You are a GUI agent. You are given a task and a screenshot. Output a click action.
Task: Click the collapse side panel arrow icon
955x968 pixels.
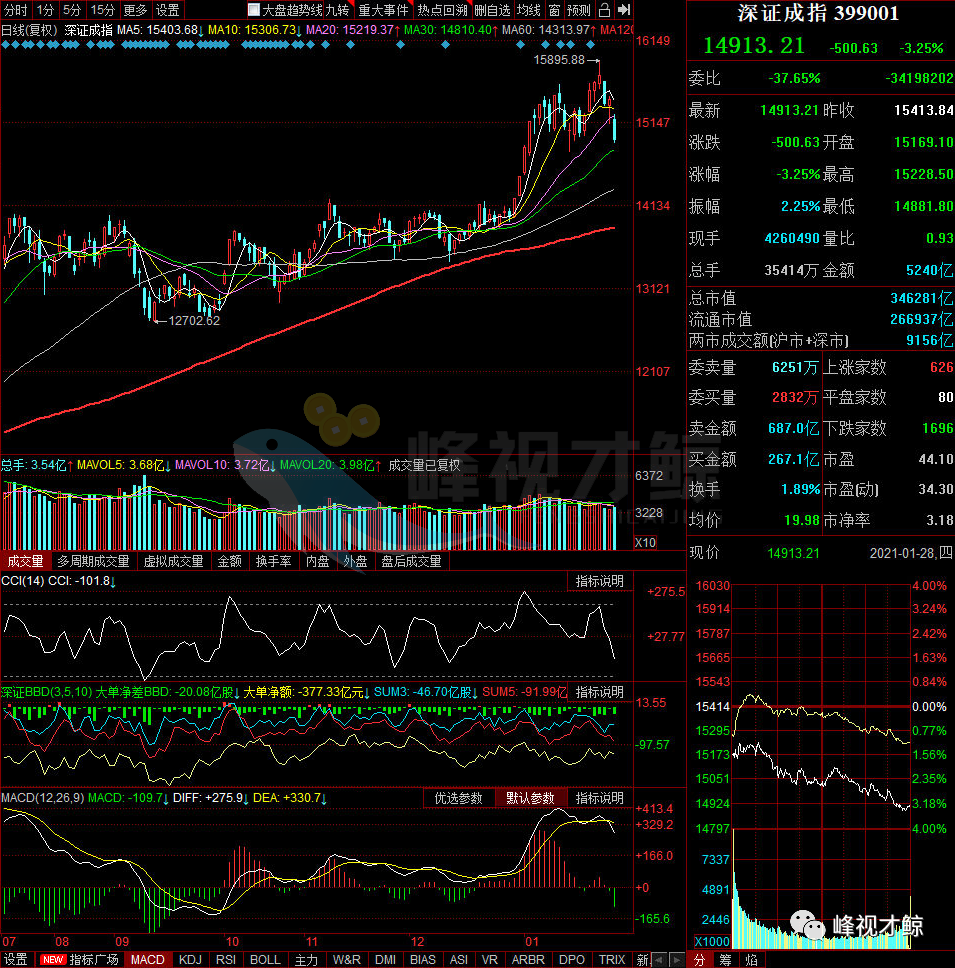[624, 10]
